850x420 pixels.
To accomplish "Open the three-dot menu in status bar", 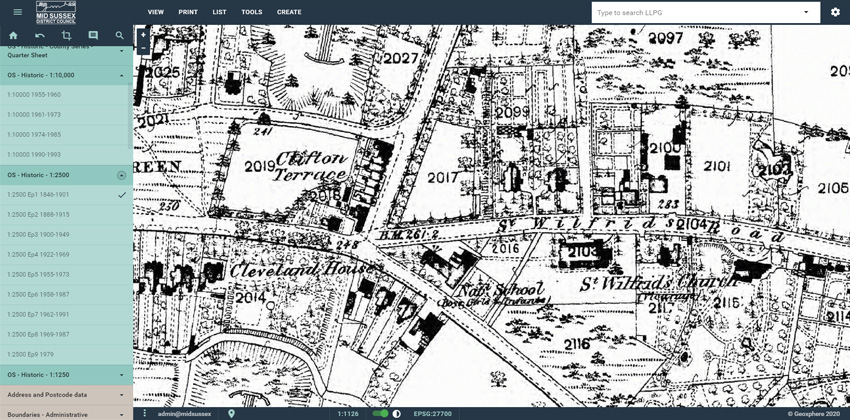I will 145,413.
